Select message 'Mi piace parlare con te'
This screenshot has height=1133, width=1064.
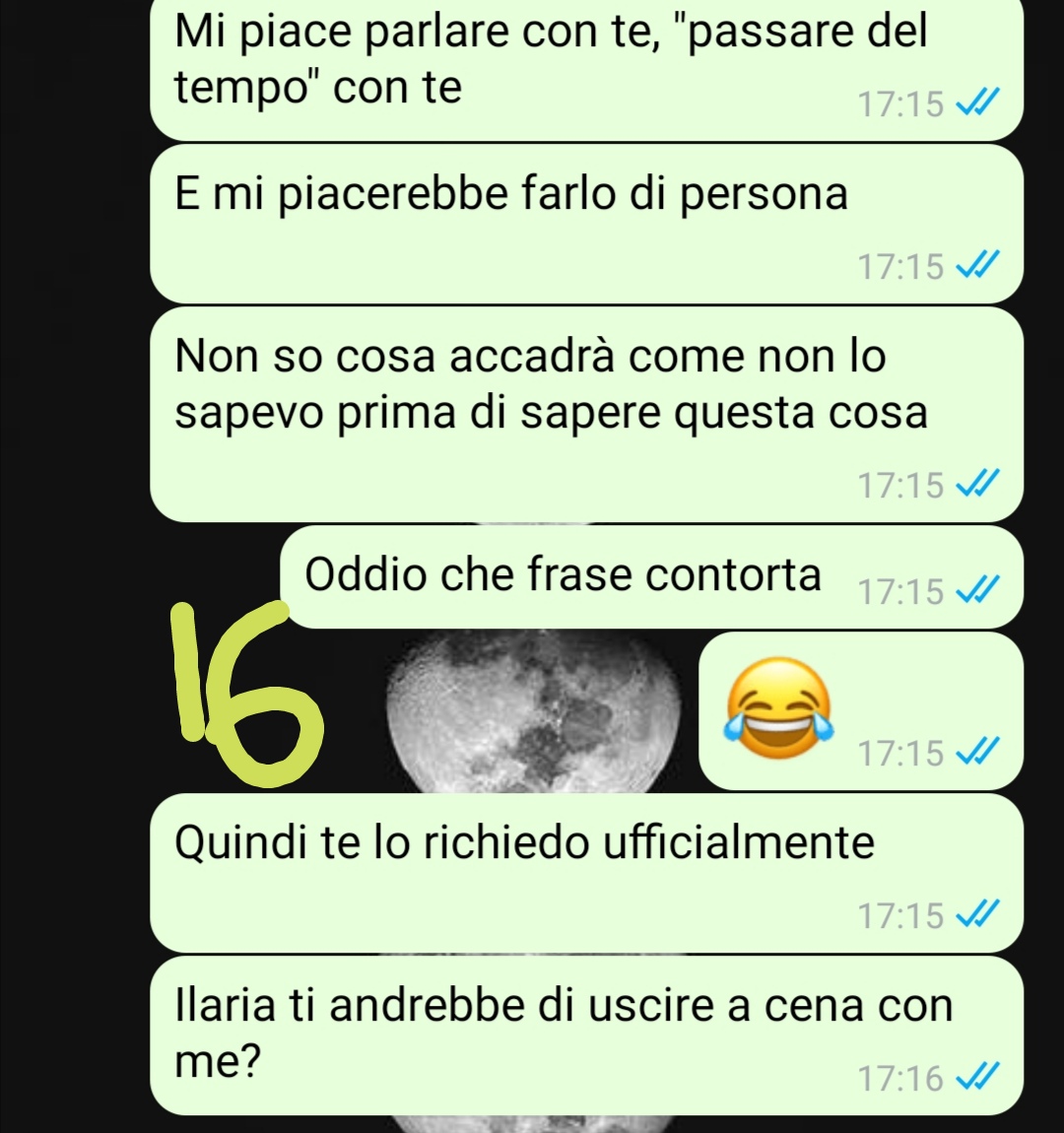586,69
